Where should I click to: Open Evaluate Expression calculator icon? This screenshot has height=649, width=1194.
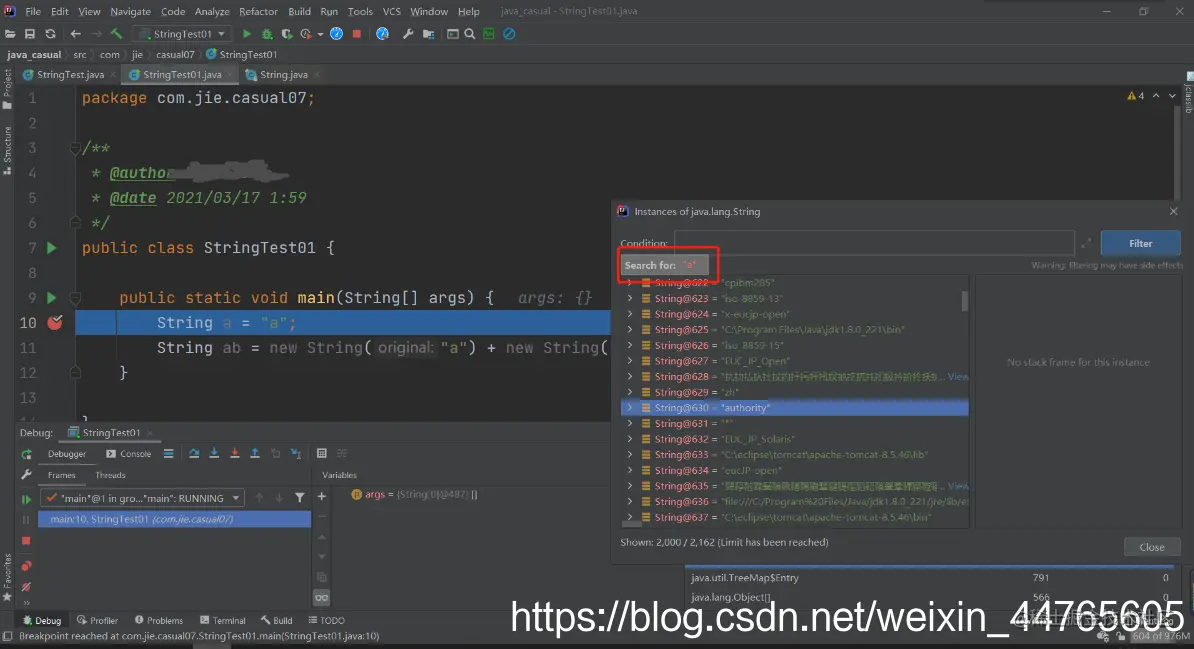click(321, 453)
